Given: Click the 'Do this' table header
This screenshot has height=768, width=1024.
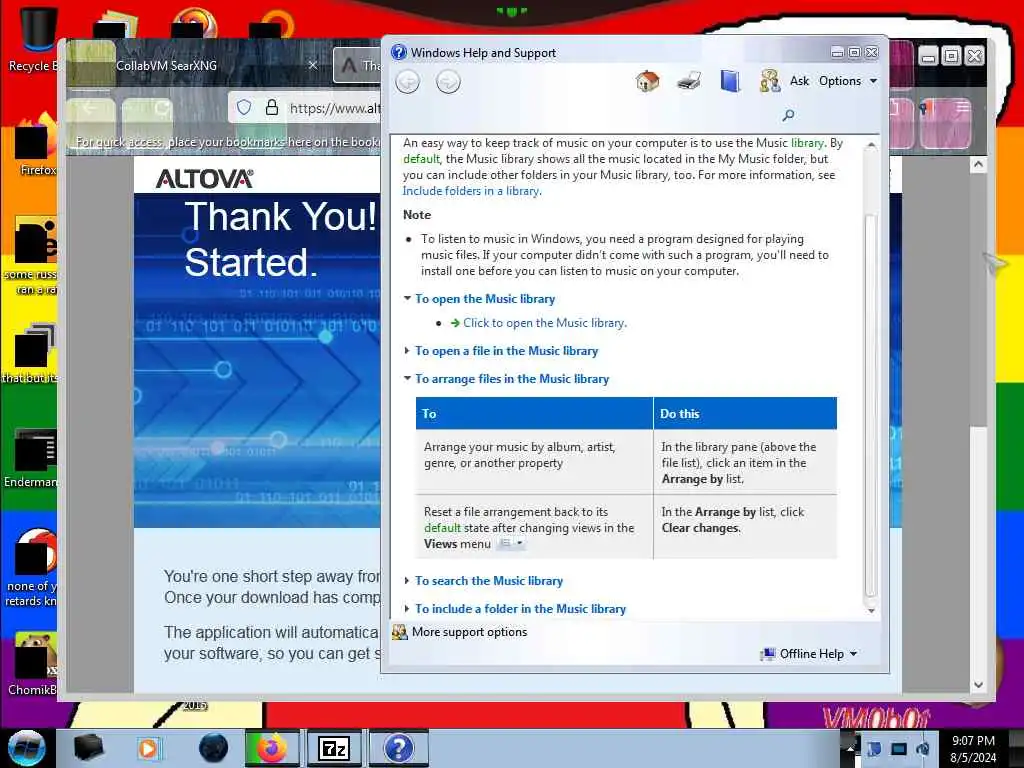Looking at the screenshot, I should pyautogui.click(x=745, y=413).
